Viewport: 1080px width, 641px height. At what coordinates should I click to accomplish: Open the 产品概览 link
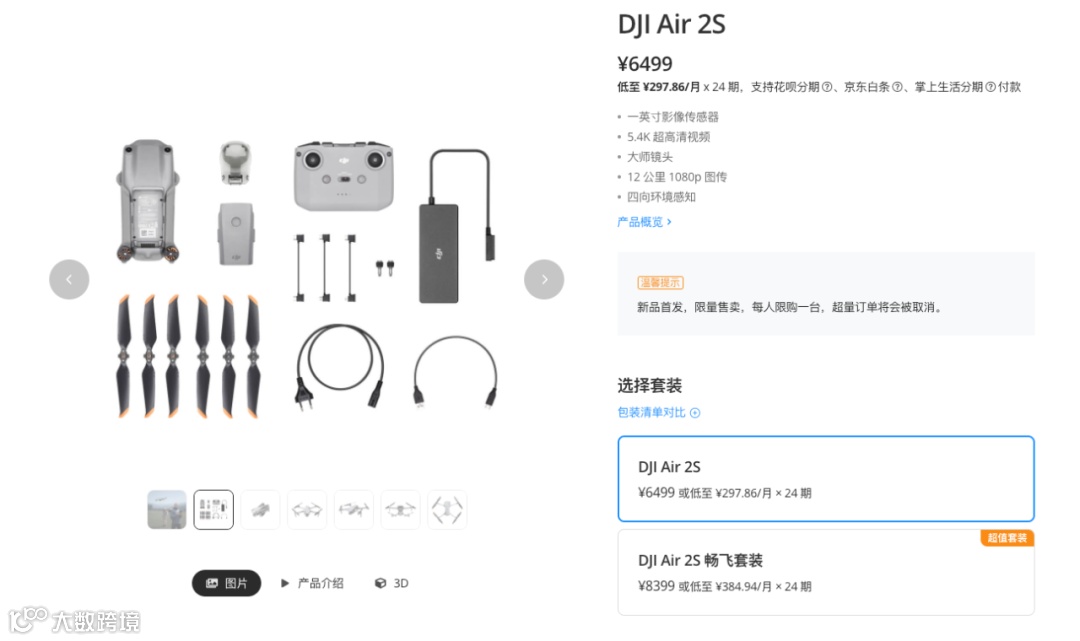point(644,222)
